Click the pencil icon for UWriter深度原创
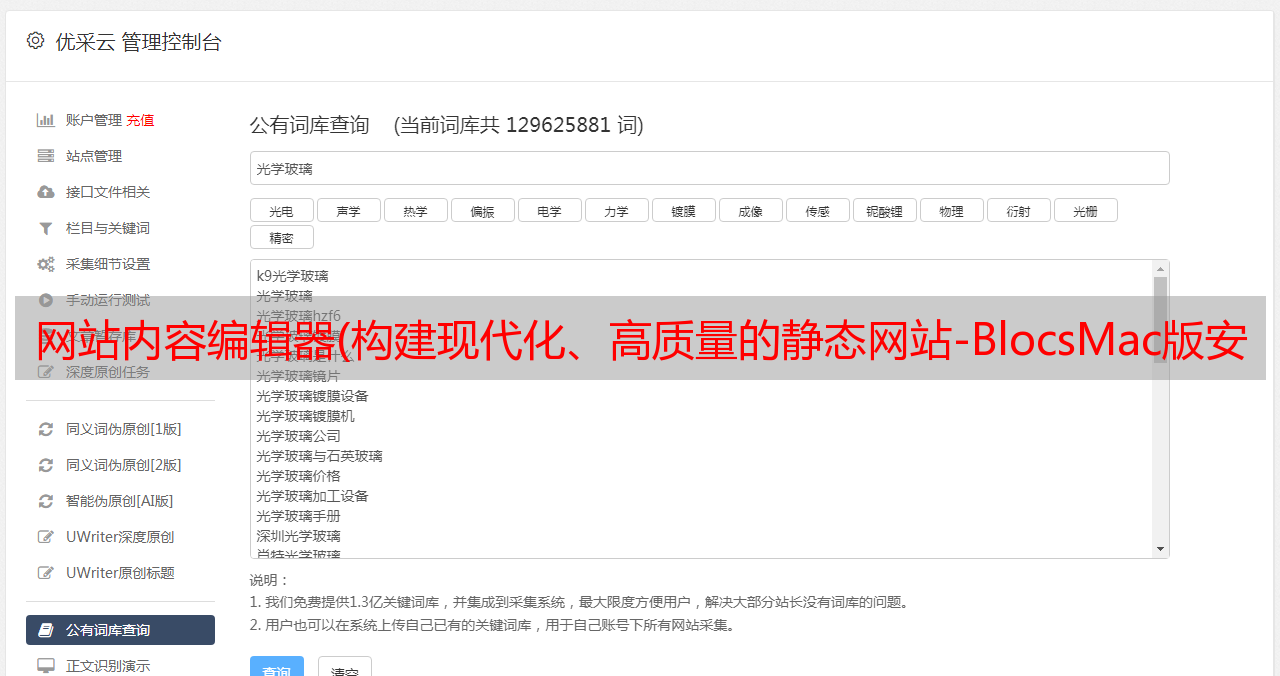Viewport: 1280px width, 676px height. pyautogui.click(x=46, y=537)
